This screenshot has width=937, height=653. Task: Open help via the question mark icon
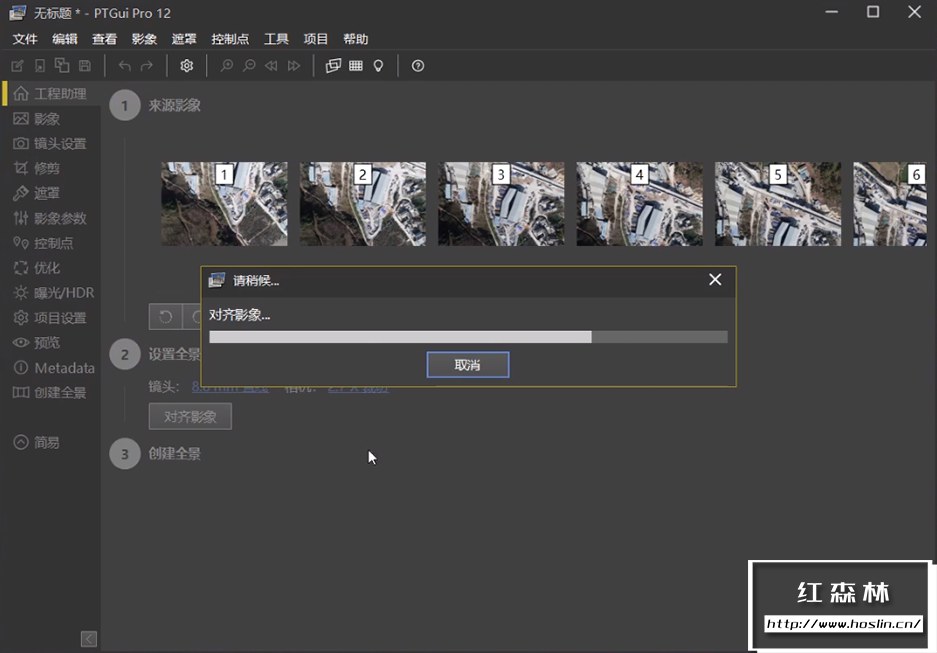pos(418,66)
